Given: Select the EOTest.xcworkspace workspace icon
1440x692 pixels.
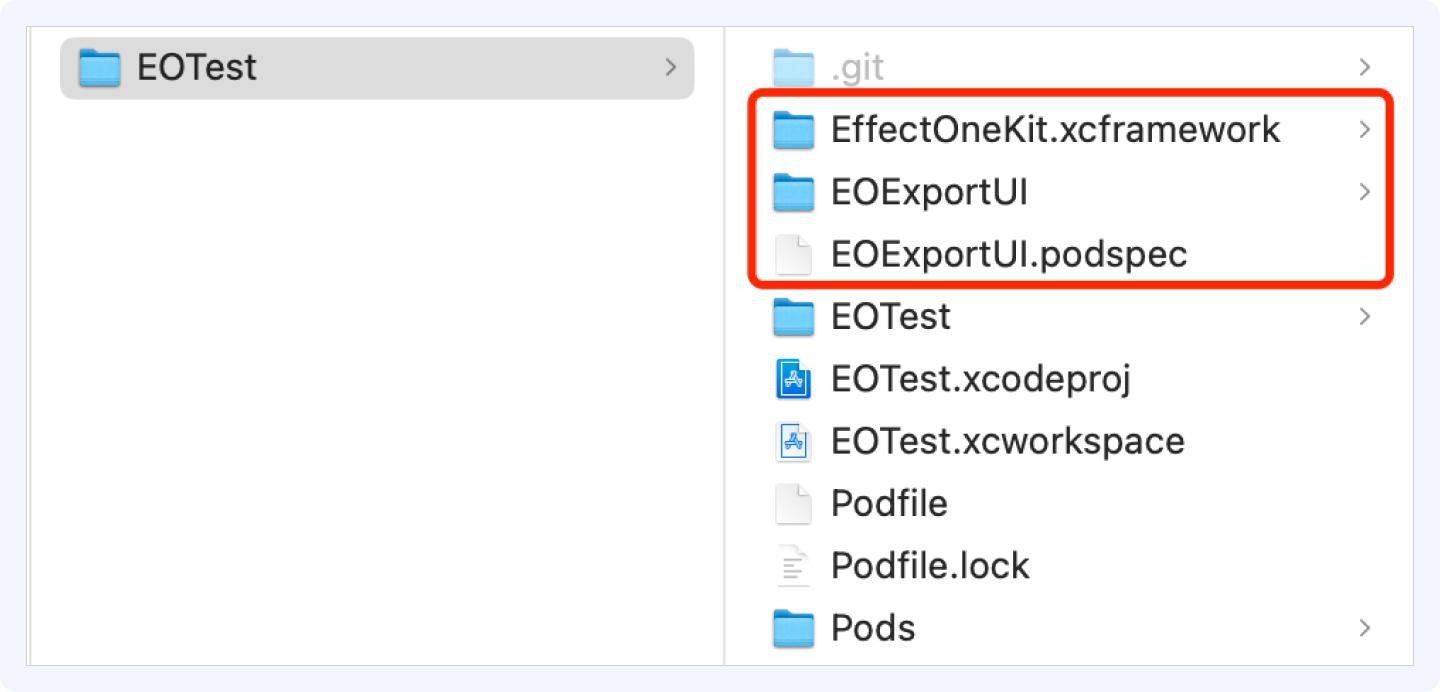Looking at the screenshot, I should click(794, 441).
